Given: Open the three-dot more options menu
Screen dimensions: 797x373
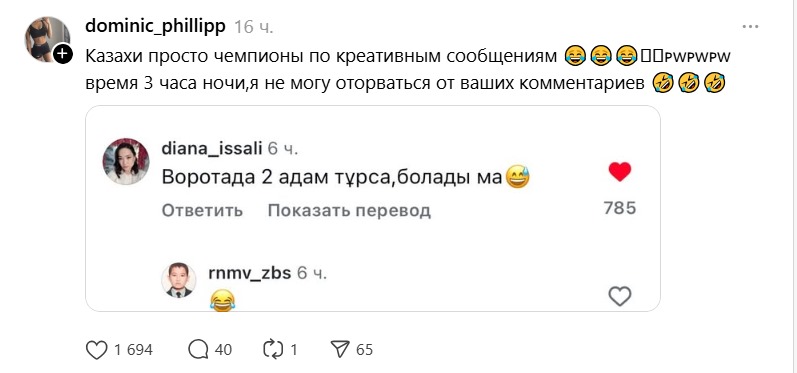Looking at the screenshot, I should click(x=750, y=26).
